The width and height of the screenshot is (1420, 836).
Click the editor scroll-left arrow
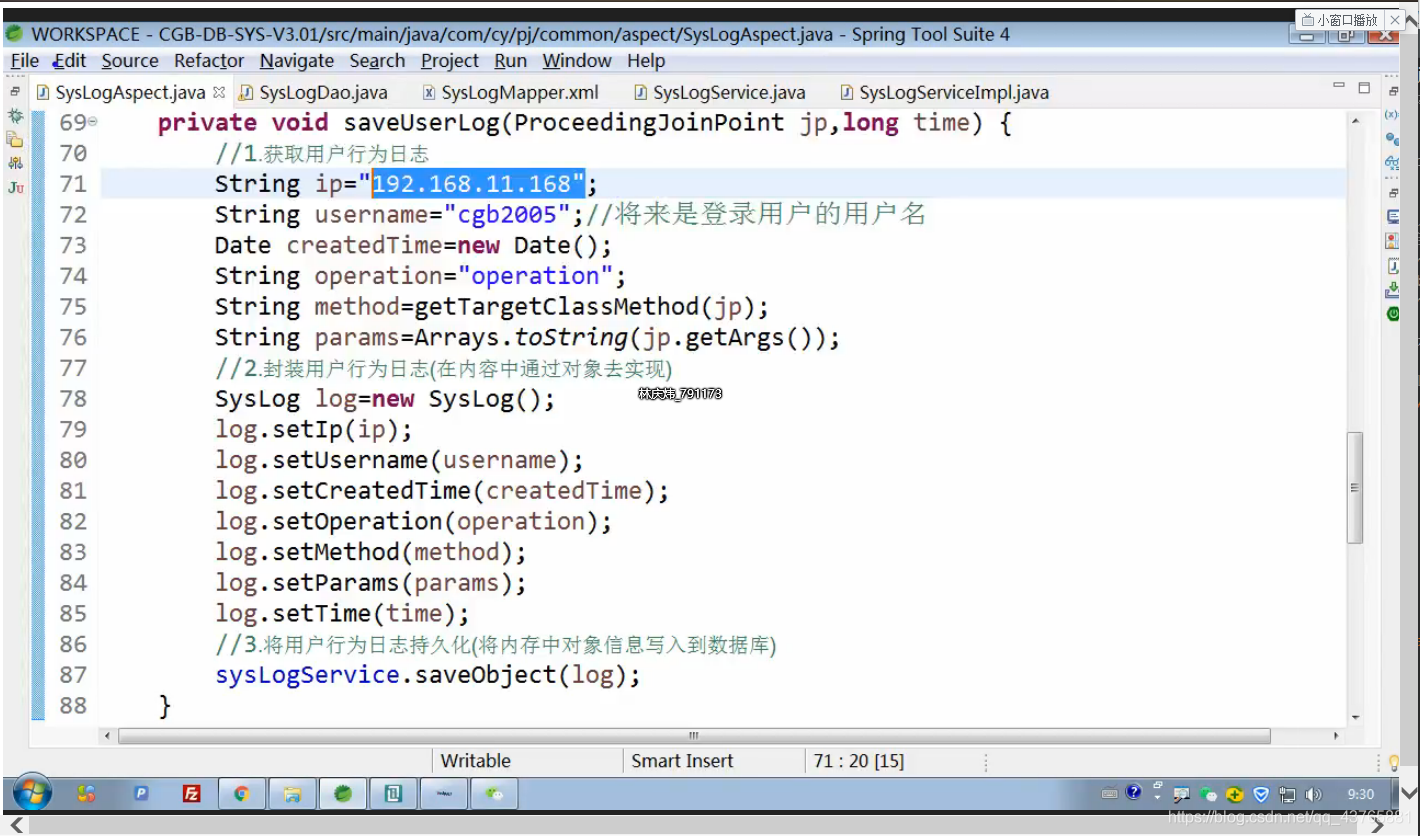[x=108, y=736]
